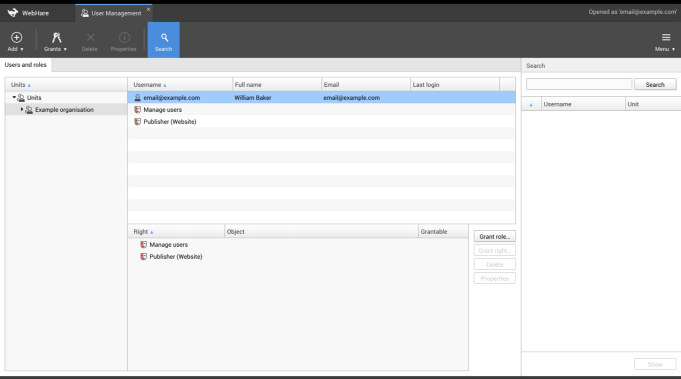Viewport: 681px width, 379px height.
Task: Click user icon for email@example.com row
Action: (138, 98)
